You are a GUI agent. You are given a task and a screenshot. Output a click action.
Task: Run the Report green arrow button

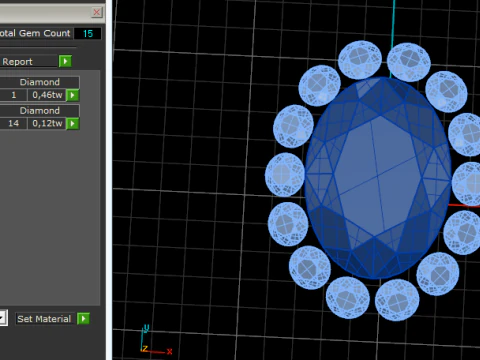click(x=65, y=61)
